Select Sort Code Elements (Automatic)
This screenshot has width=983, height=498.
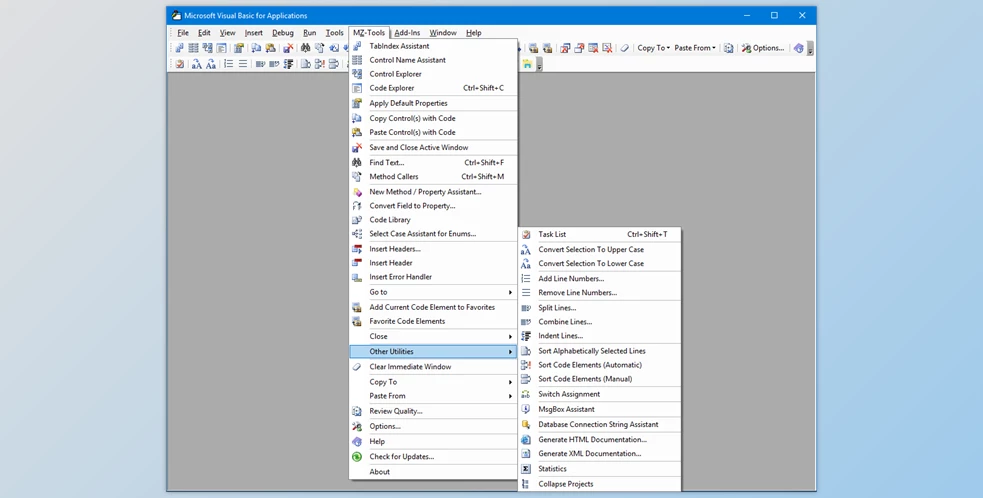pyautogui.click(x=600, y=364)
